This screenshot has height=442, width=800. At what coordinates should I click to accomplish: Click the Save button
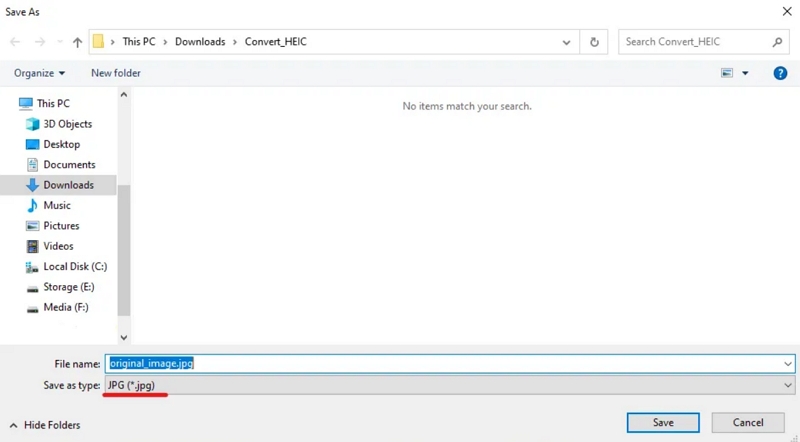coord(663,423)
